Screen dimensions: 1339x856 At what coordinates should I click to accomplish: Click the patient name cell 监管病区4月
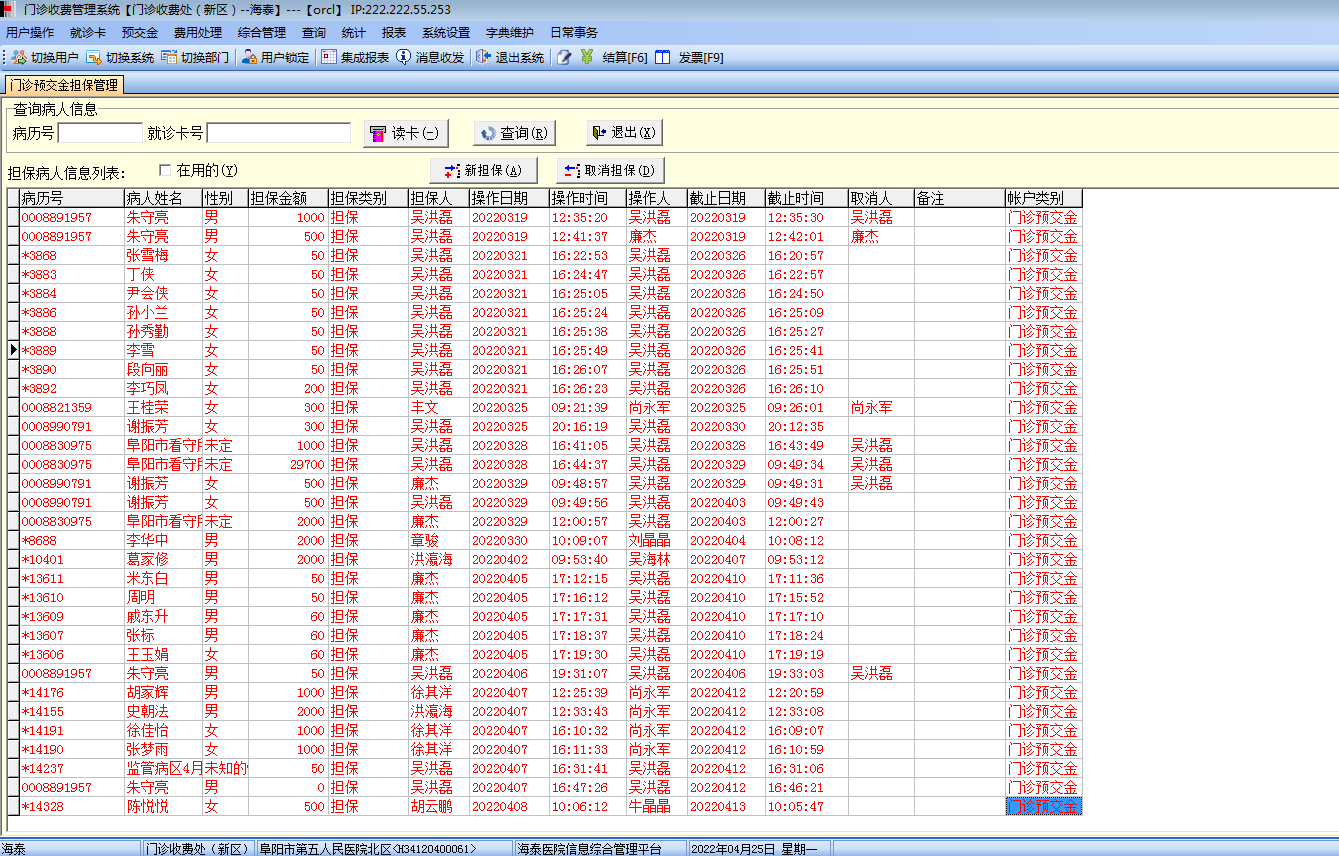pos(163,769)
